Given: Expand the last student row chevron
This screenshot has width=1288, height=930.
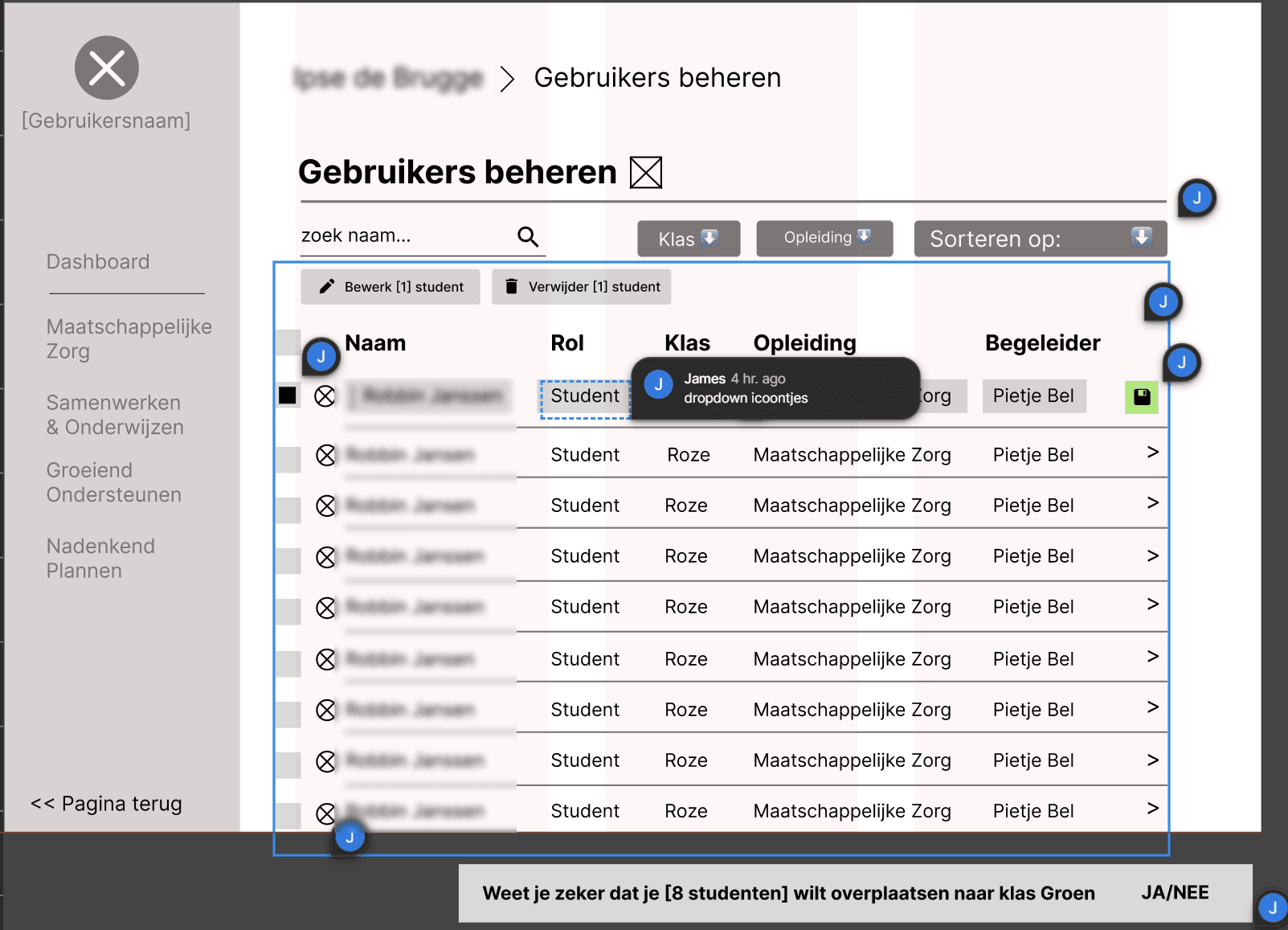Looking at the screenshot, I should coord(1152,809).
